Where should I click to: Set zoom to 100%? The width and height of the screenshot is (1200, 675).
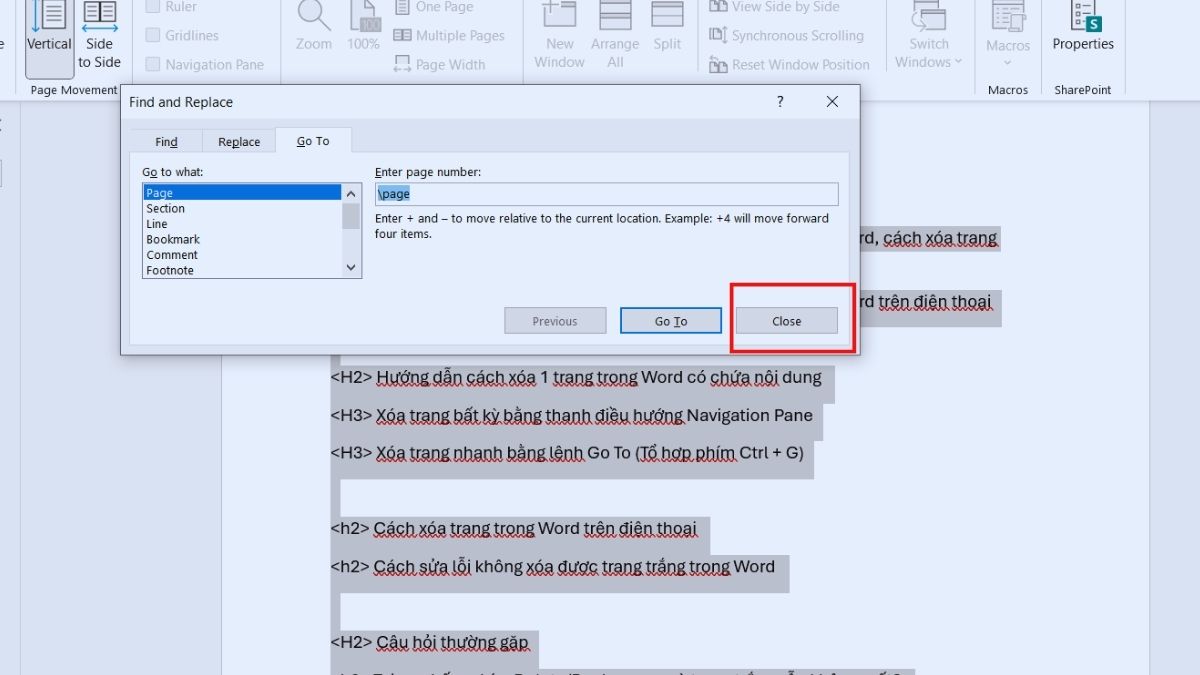363,28
